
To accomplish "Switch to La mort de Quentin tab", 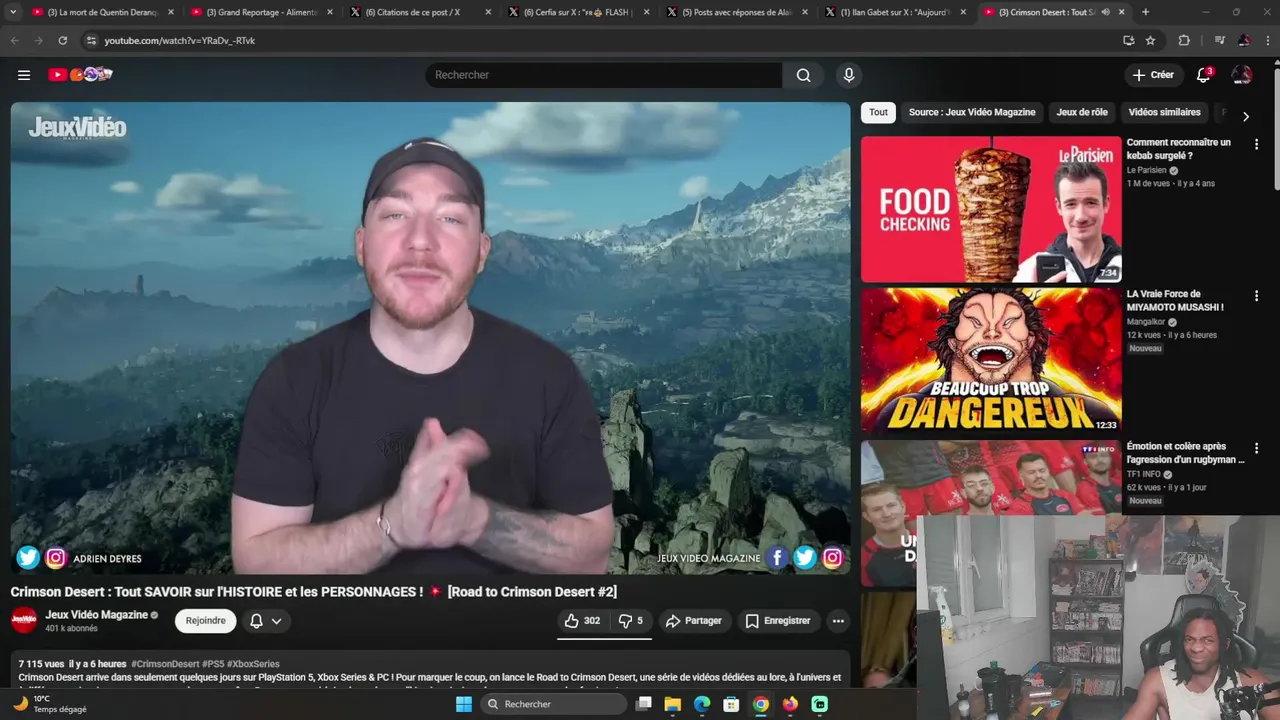I will (x=103, y=12).
